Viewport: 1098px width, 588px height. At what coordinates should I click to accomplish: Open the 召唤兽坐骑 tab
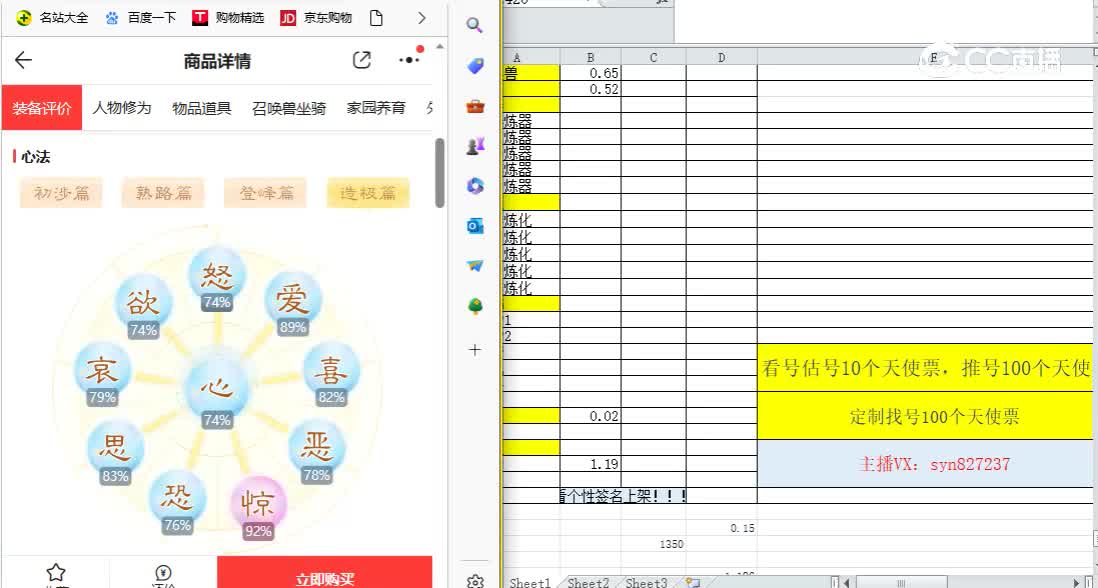tap(289, 108)
